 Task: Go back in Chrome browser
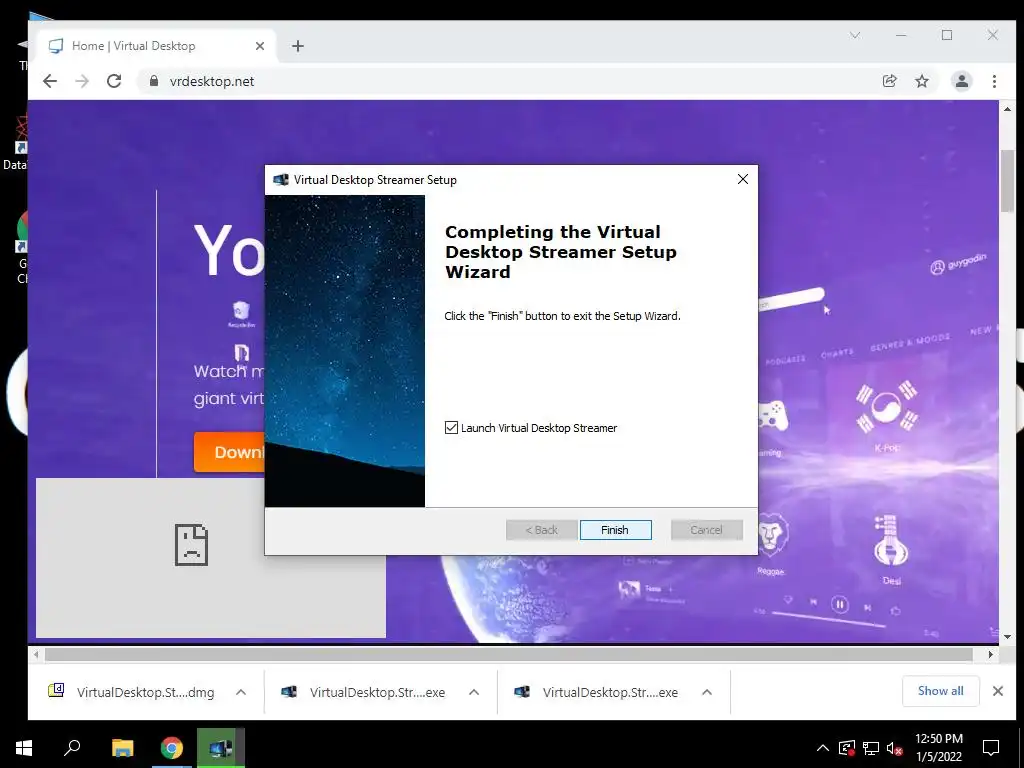(50, 81)
